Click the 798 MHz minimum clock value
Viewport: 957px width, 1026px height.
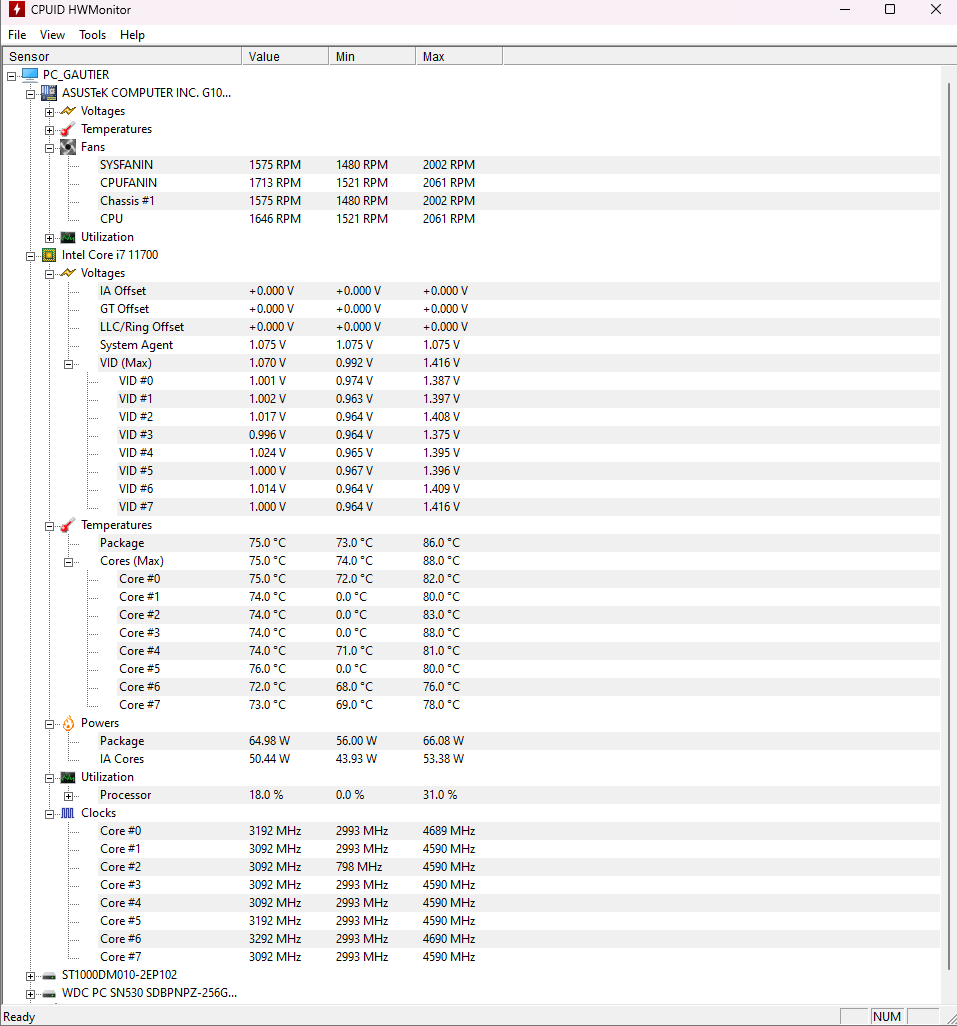click(359, 866)
